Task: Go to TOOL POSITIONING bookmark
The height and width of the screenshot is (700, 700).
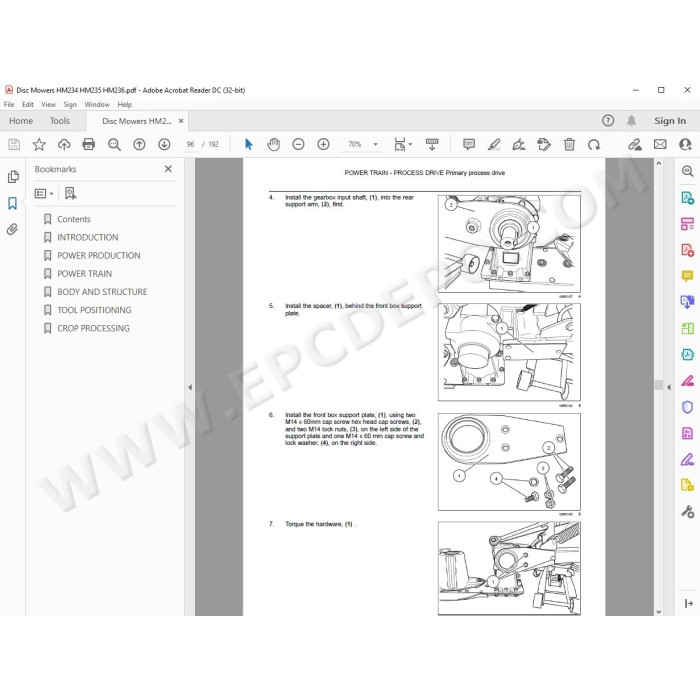Action: tap(94, 310)
